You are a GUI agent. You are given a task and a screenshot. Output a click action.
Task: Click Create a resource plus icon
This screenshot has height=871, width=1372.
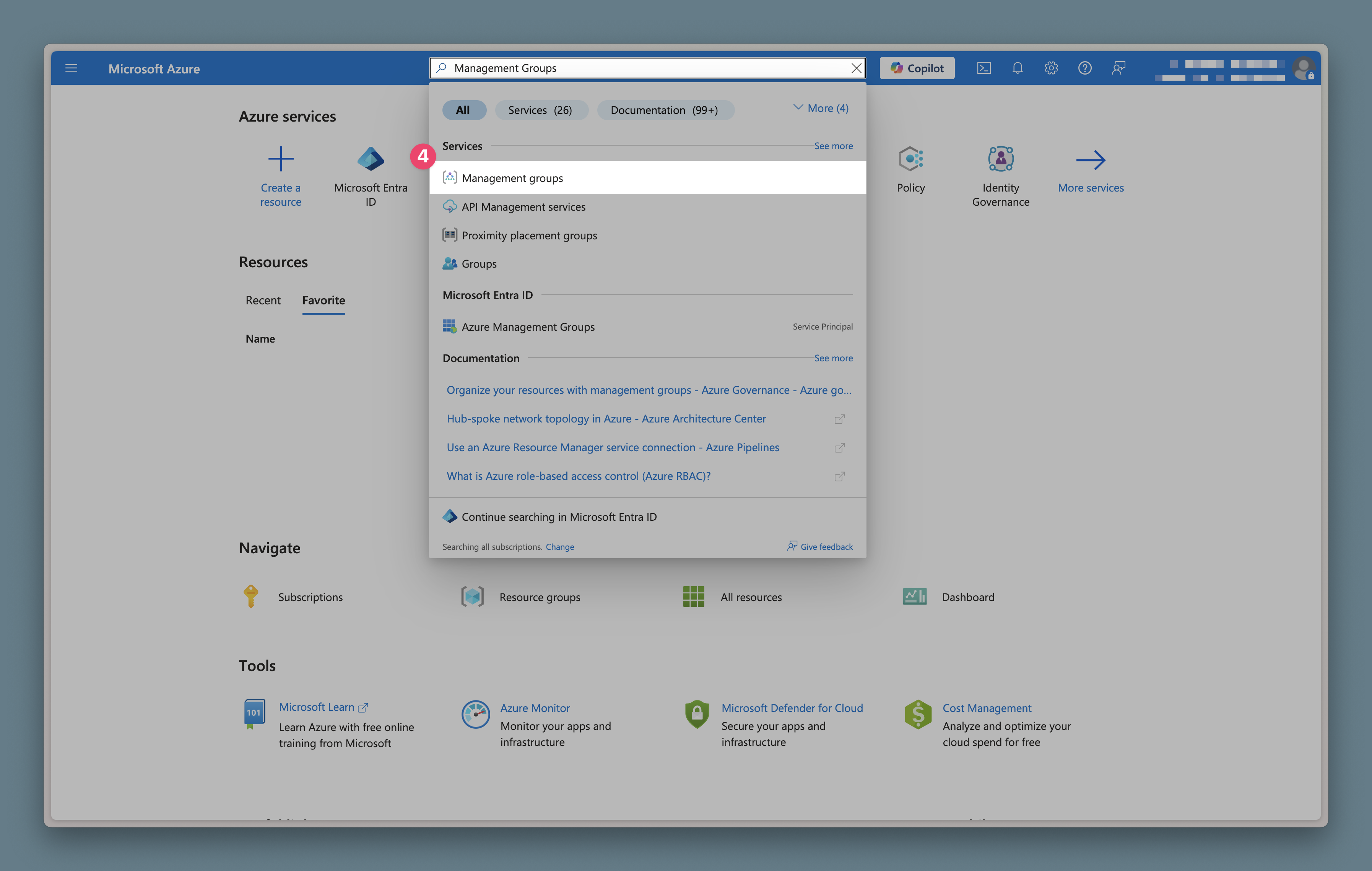pos(280,158)
